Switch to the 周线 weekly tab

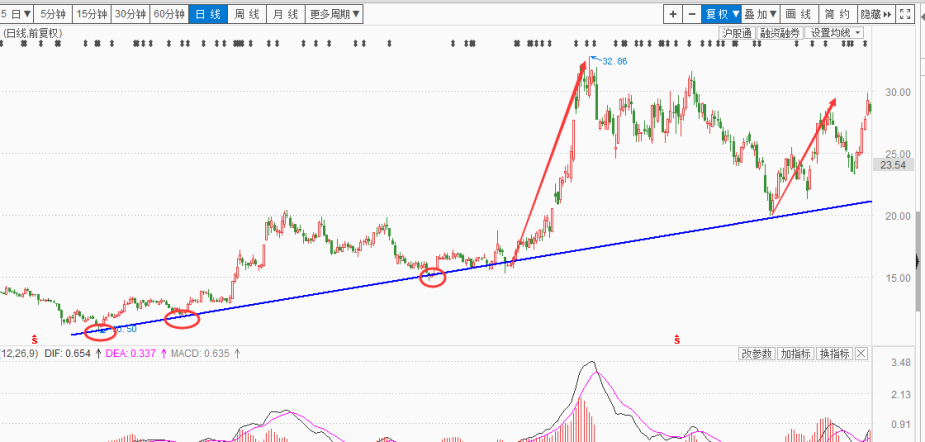(x=247, y=14)
